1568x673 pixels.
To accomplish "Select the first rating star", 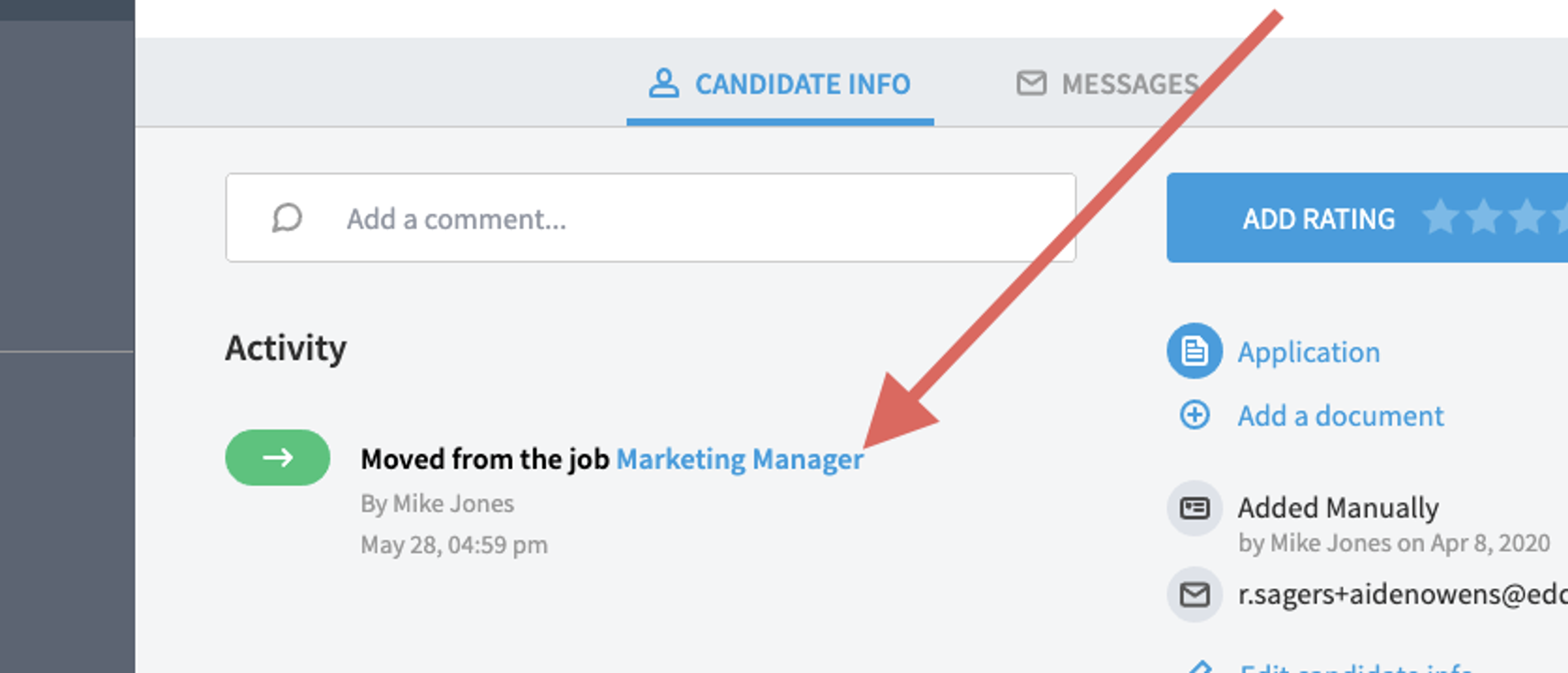I will pos(1440,217).
